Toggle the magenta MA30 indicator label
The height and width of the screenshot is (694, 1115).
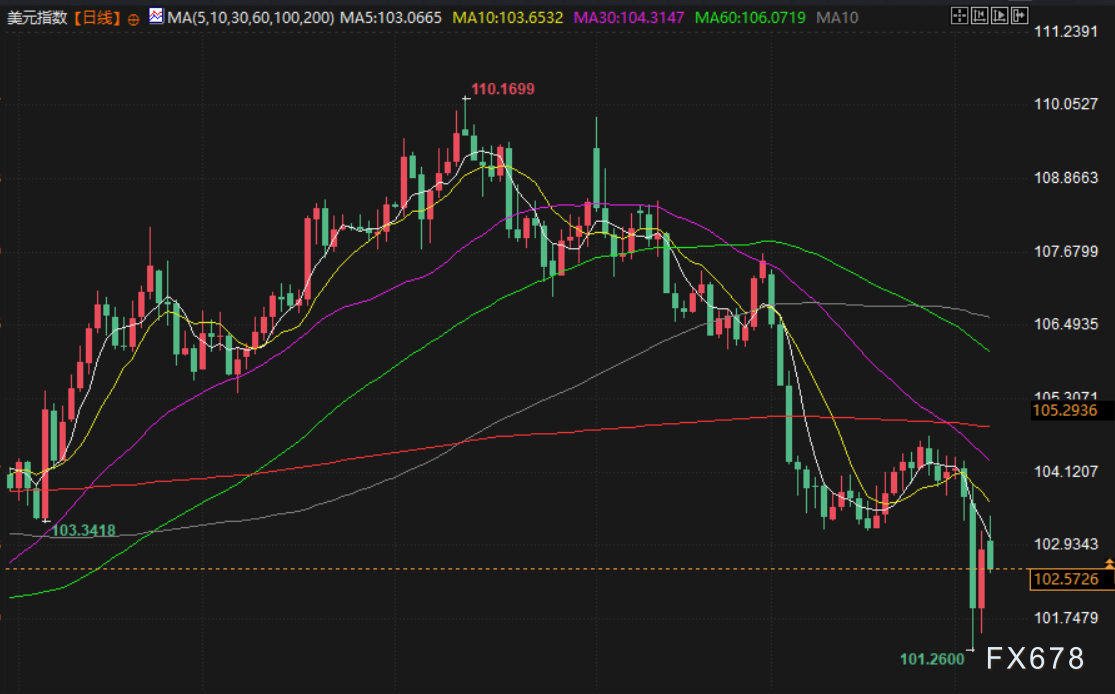(x=628, y=17)
